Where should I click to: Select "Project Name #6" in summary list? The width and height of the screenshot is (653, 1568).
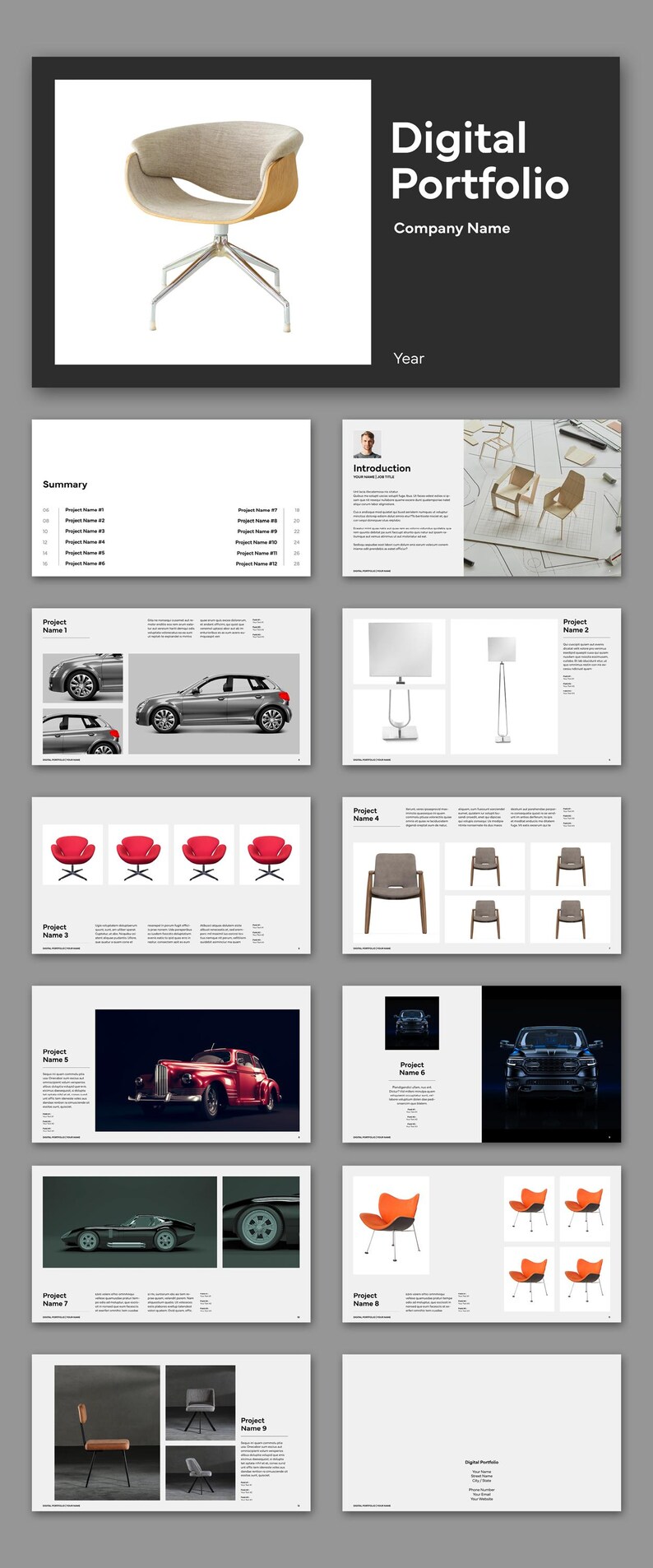tap(85, 564)
